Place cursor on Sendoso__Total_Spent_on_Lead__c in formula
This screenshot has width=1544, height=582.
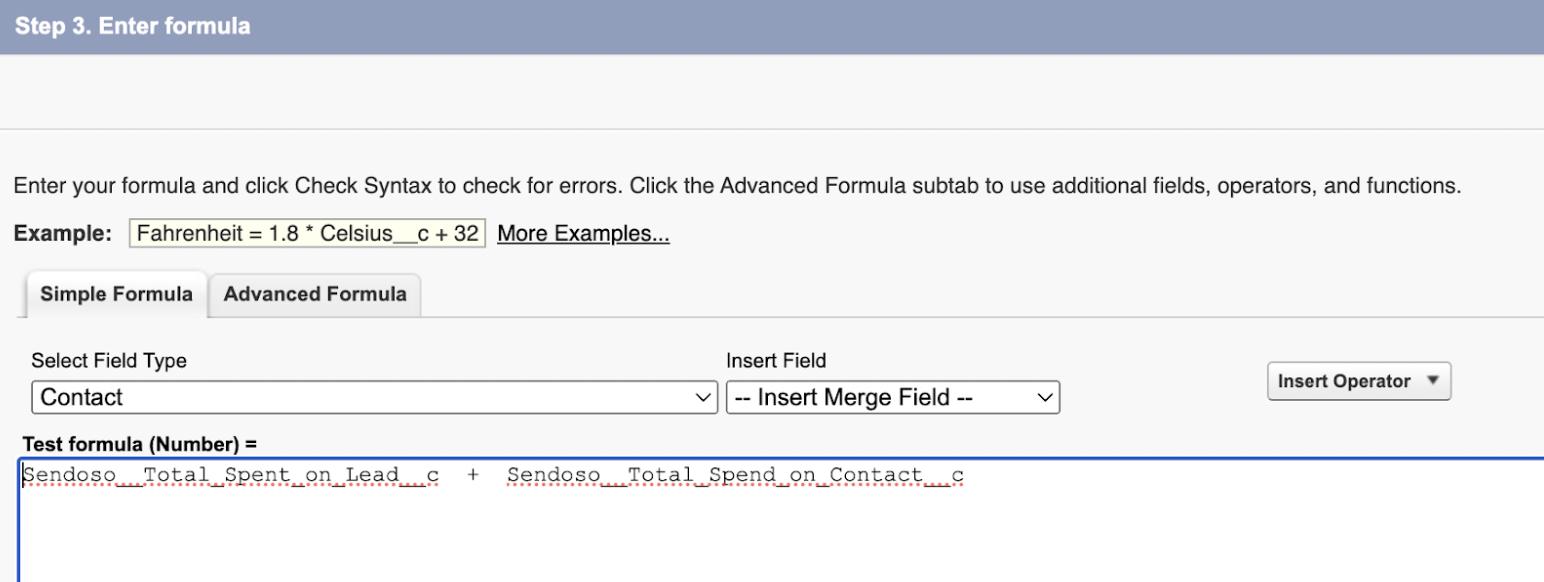(x=231, y=474)
